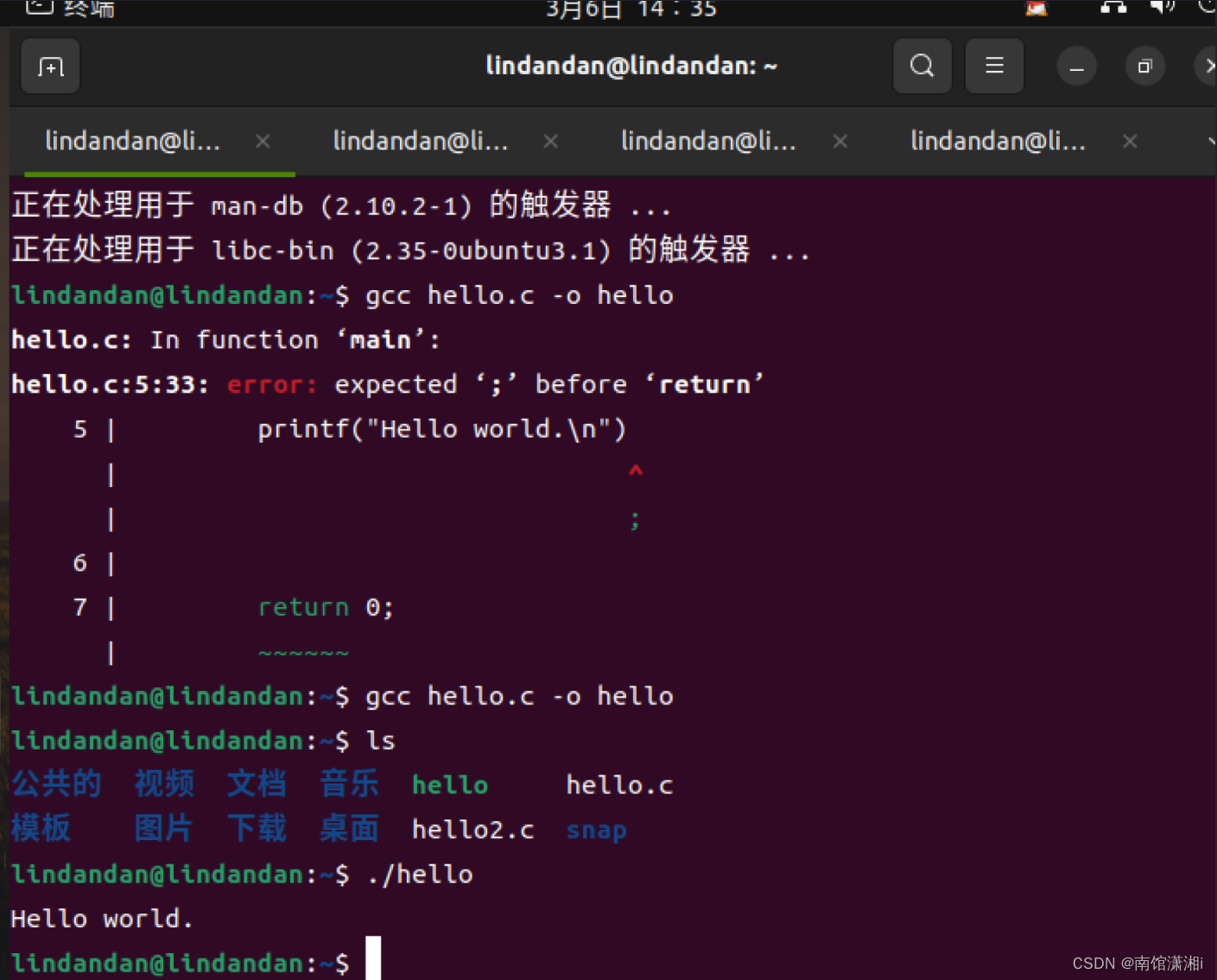Click the terminal cursor at the last prompt
The image size is (1217, 980).
(373, 958)
